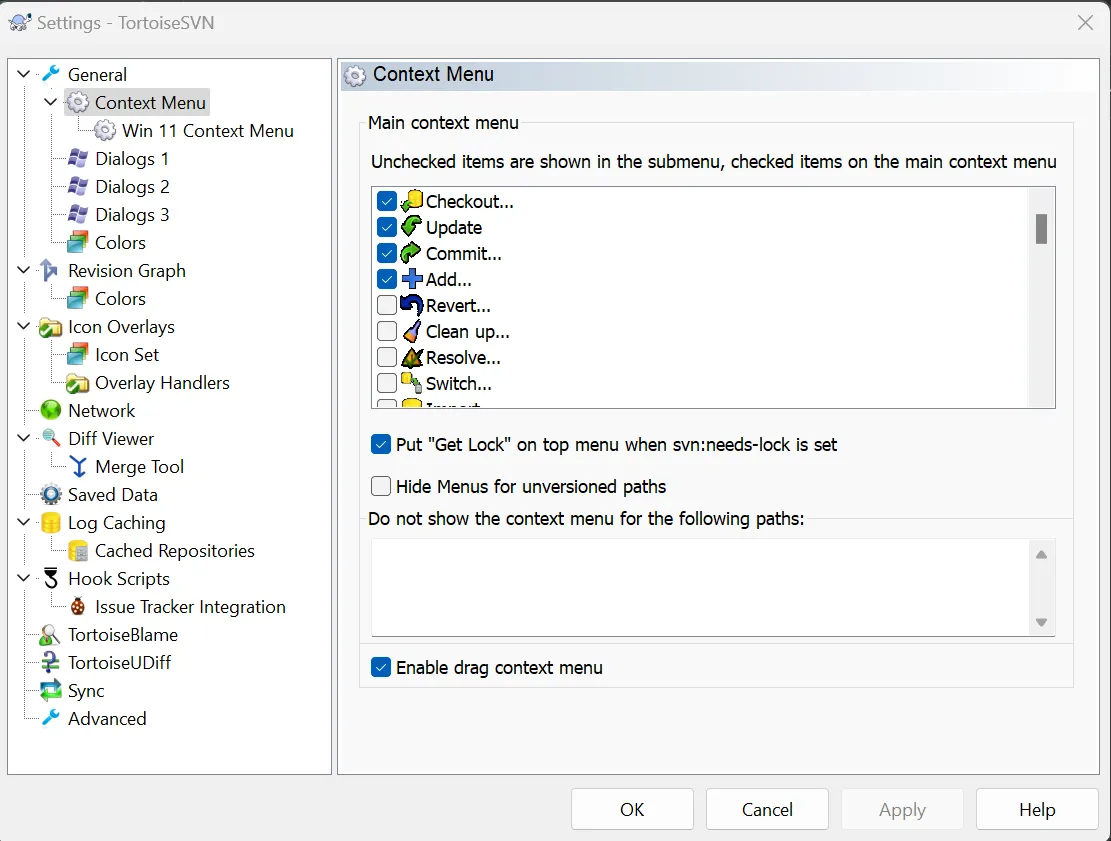This screenshot has width=1111, height=841.
Task: Uncheck the Update menu item checkbox
Action: click(x=387, y=227)
